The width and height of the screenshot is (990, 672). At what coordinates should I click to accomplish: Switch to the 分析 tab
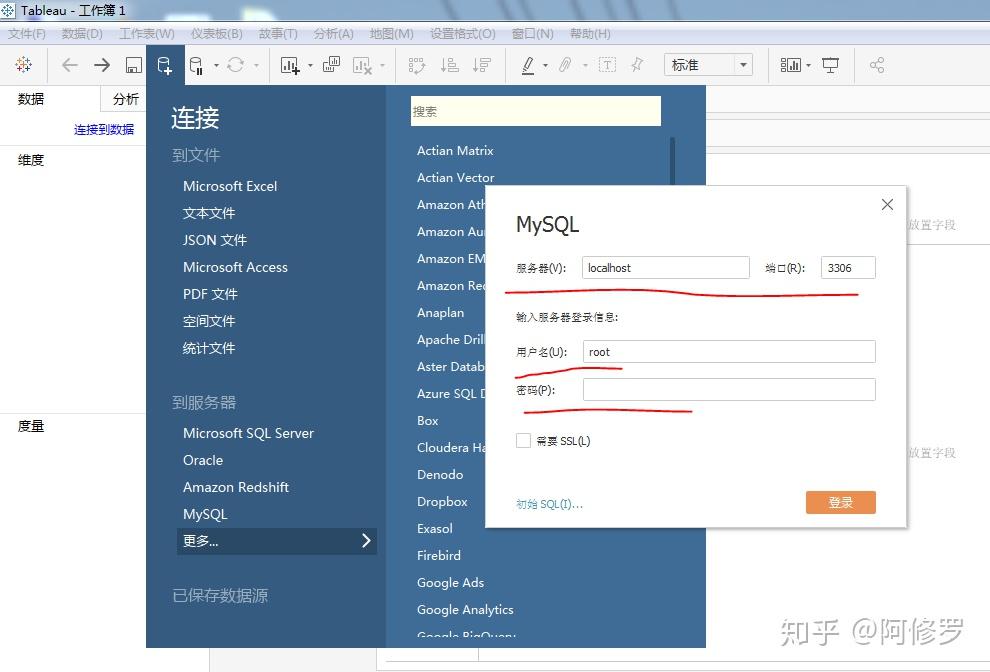[x=124, y=99]
